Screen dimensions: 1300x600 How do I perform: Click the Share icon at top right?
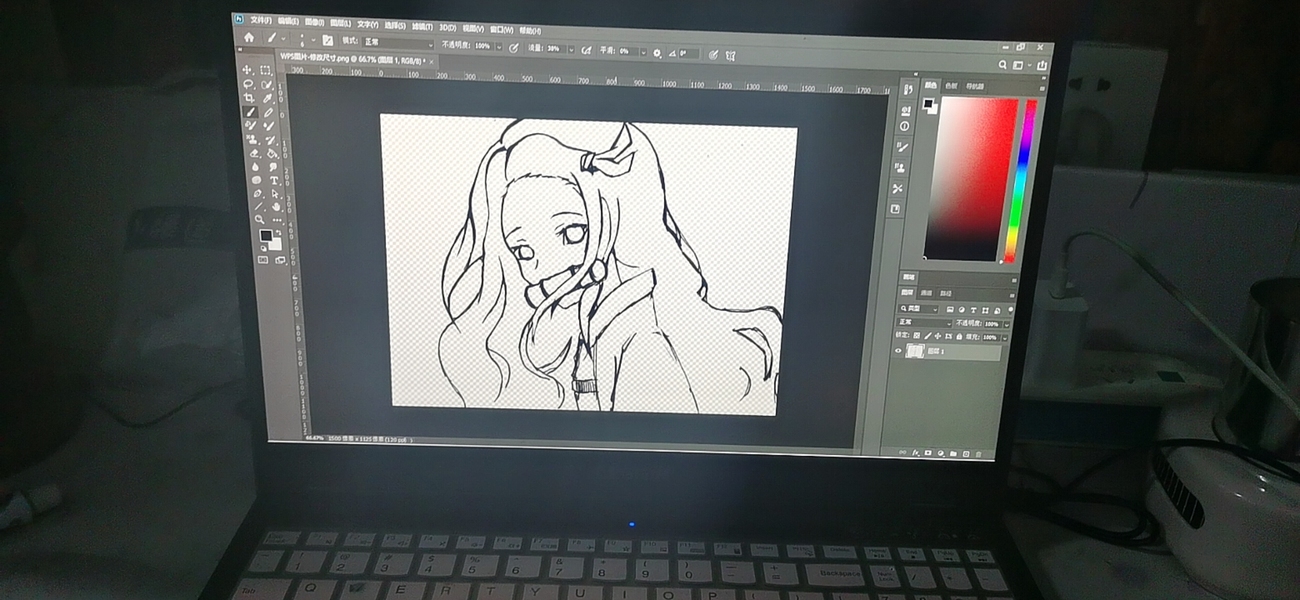tap(1041, 65)
